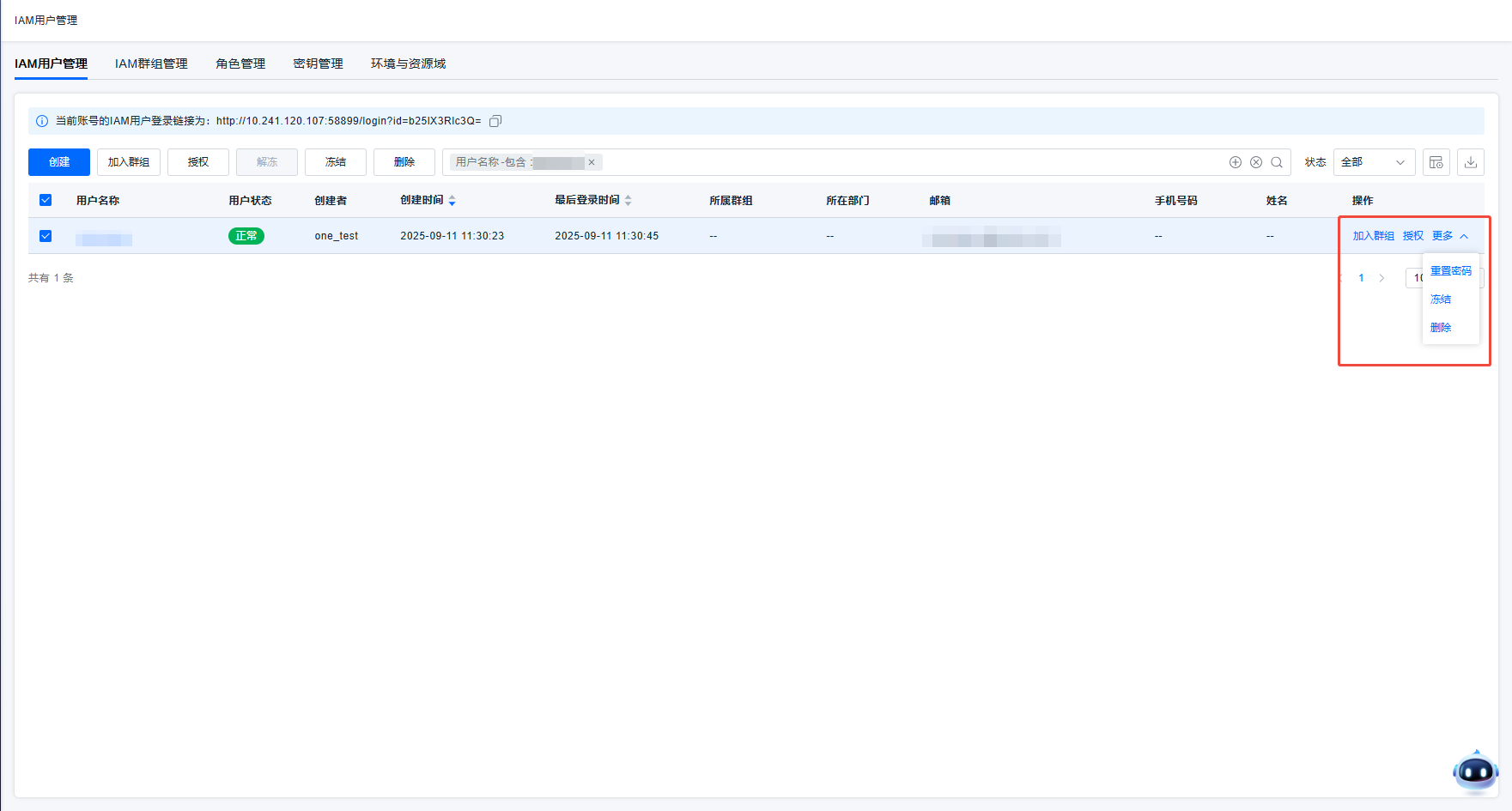Remove the 用户名称 filter tag
This screenshot has width=1512, height=811.
[x=592, y=162]
